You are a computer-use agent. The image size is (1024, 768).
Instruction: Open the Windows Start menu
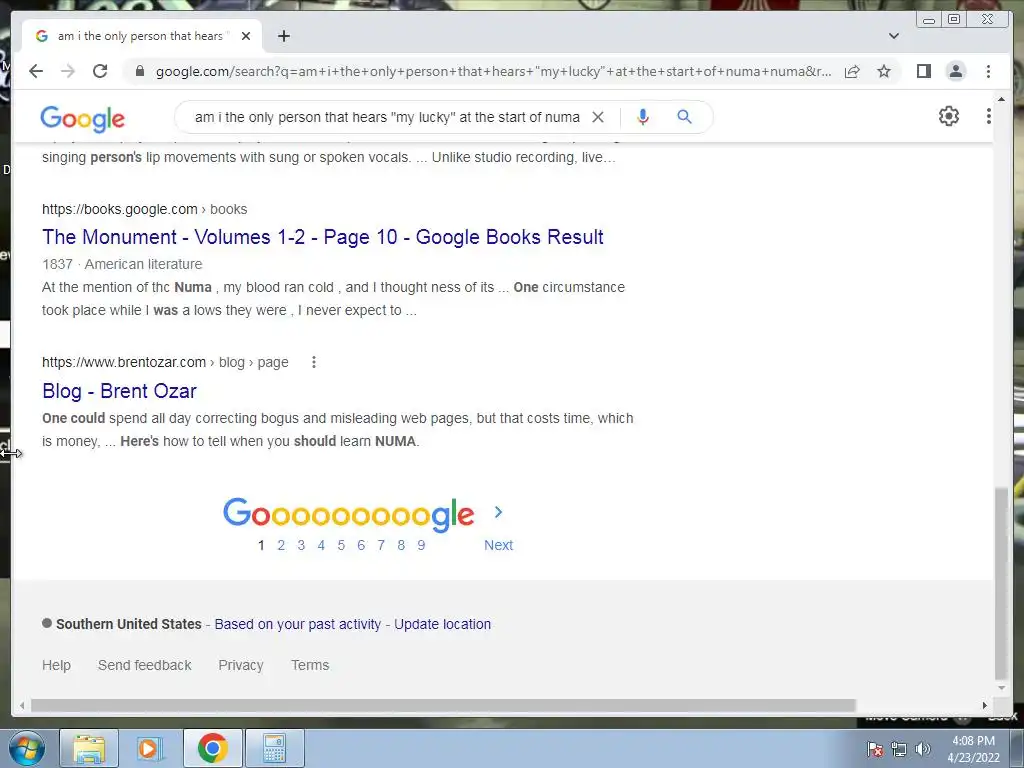(x=26, y=748)
